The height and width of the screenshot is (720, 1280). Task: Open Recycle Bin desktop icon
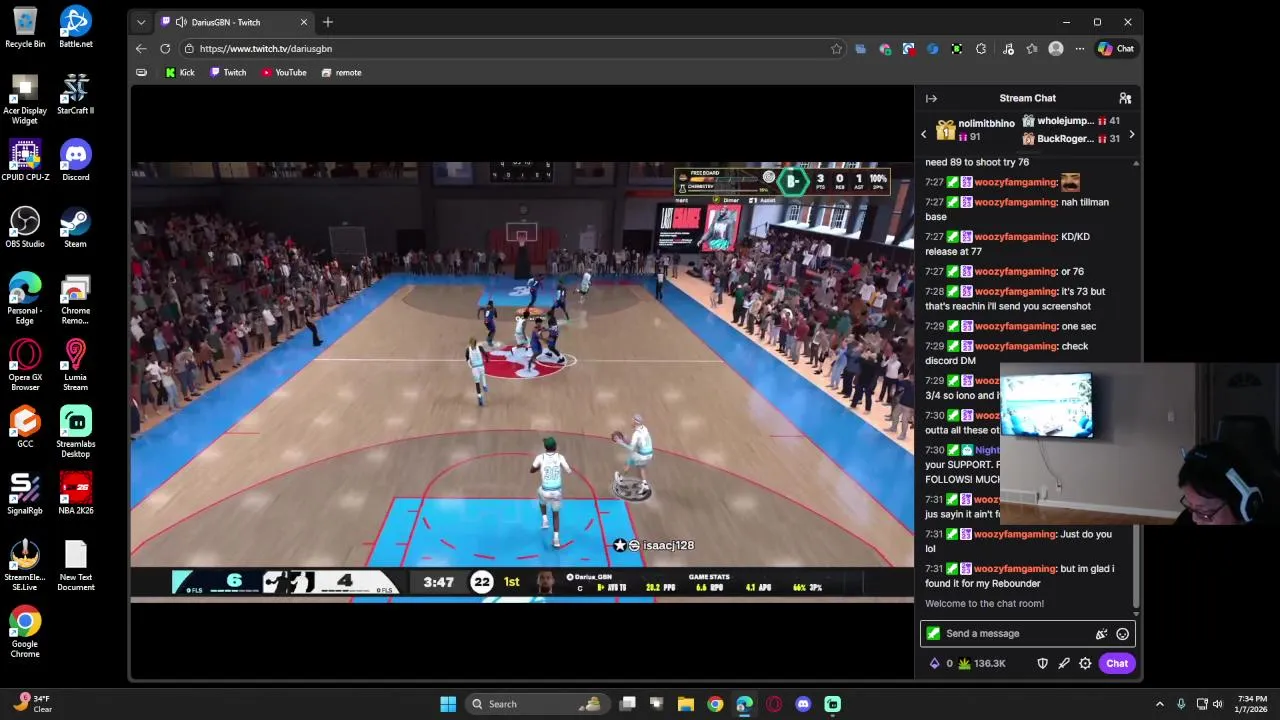pos(25,27)
